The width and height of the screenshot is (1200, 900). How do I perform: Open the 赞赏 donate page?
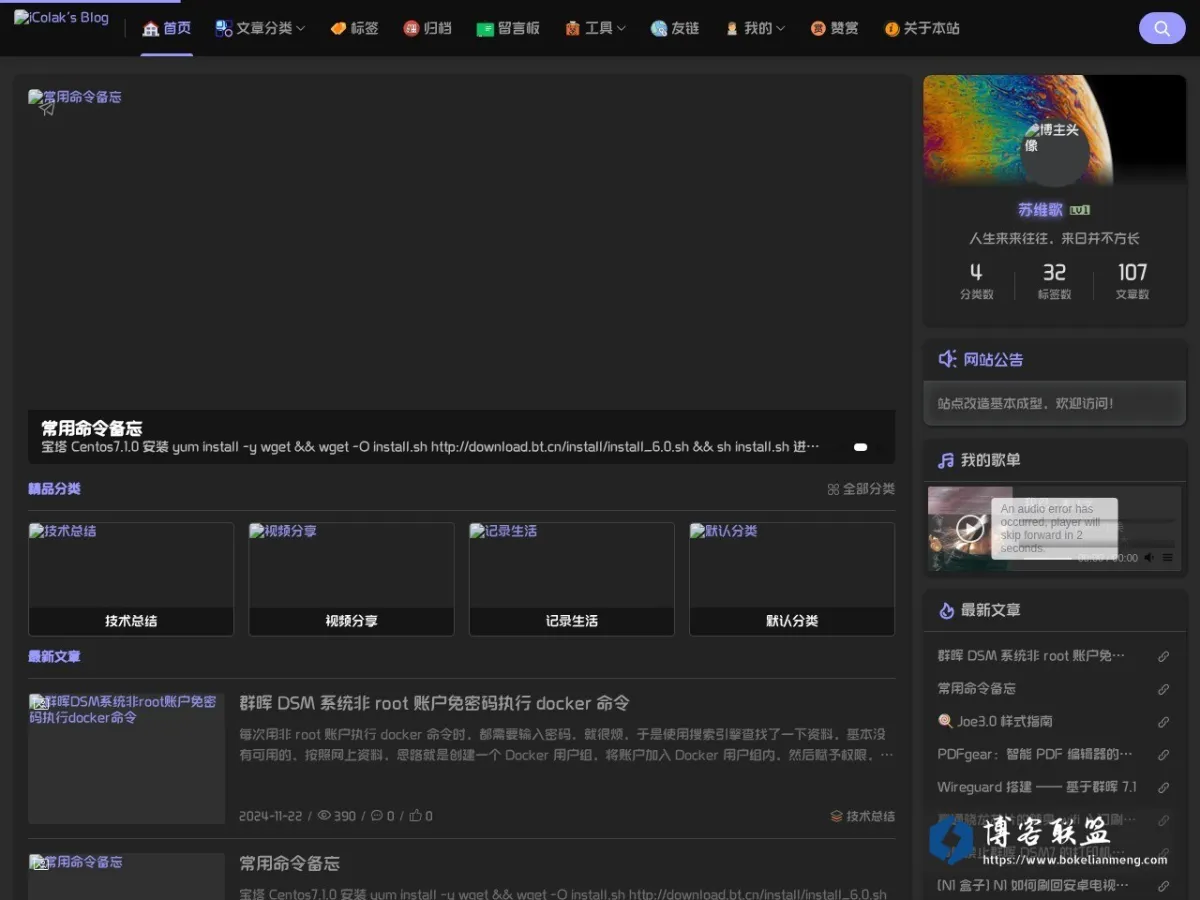(834, 28)
